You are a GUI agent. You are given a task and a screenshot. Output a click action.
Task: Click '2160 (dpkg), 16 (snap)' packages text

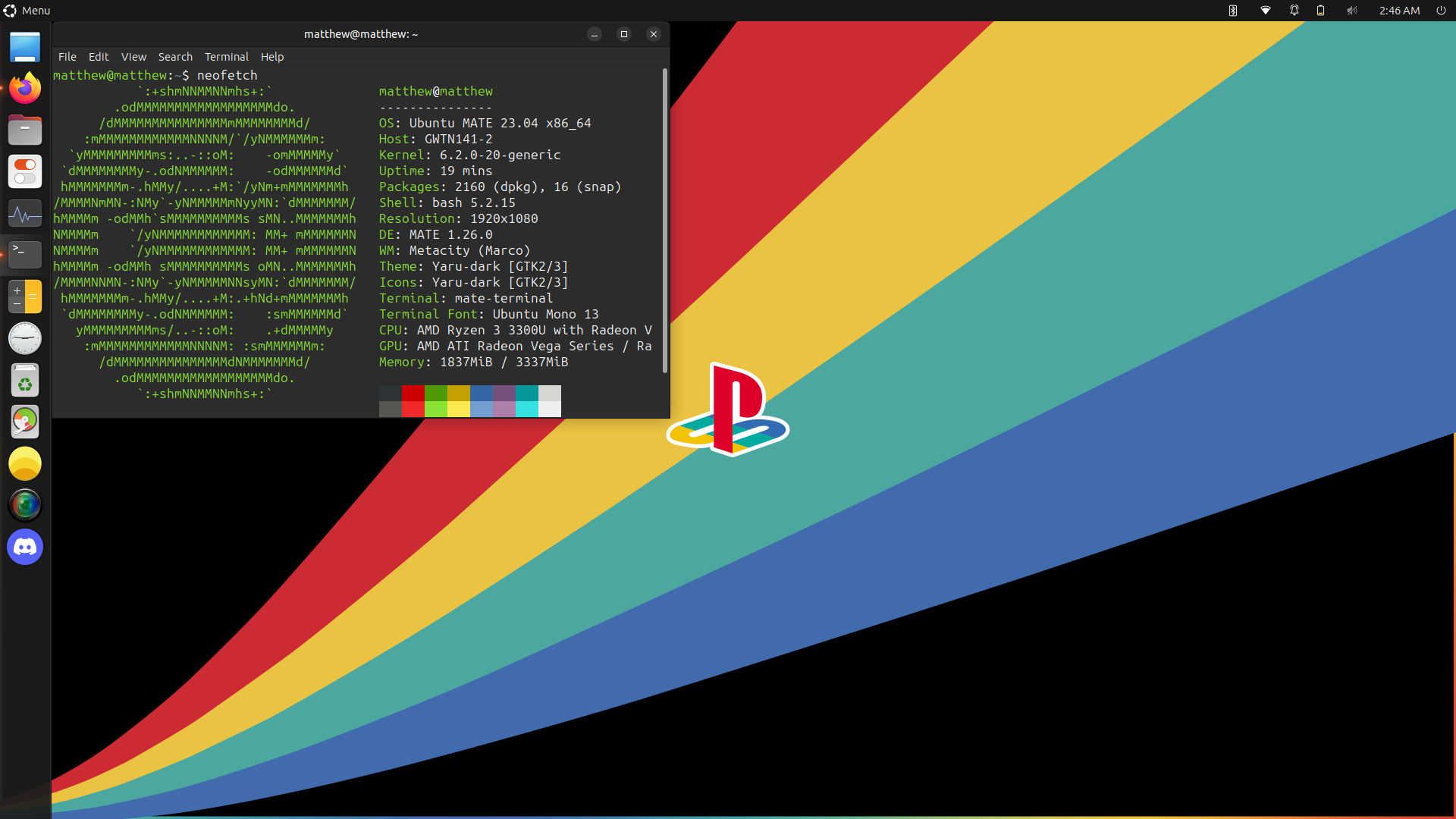pyautogui.click(x=538, y=187)
